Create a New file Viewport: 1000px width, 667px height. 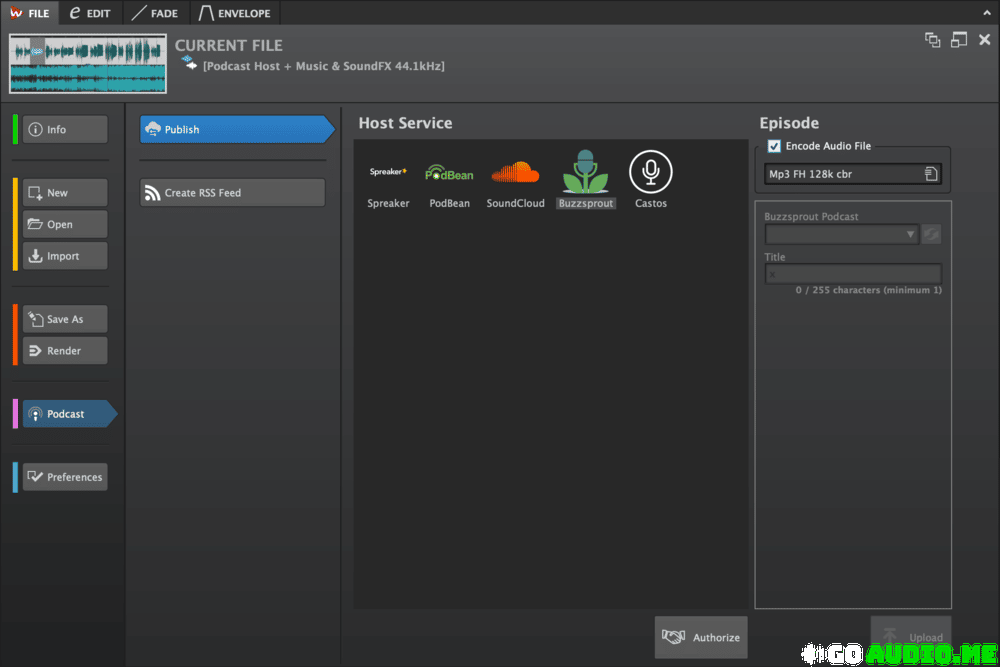coord(65,193)
